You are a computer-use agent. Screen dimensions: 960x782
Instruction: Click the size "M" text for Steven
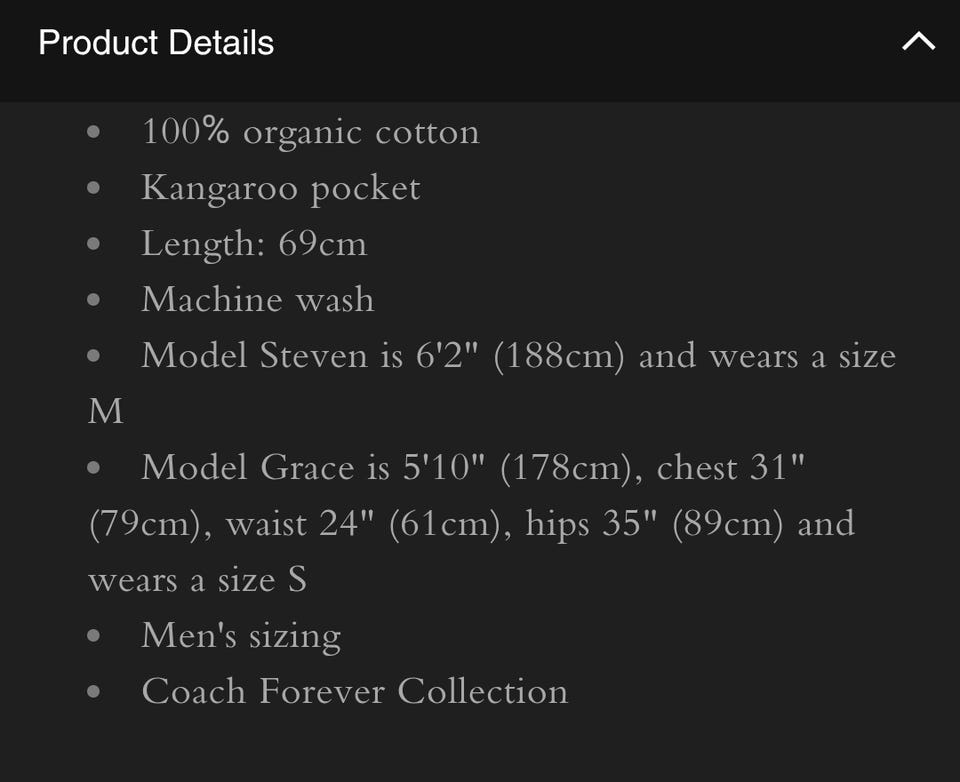pos(106,412)
